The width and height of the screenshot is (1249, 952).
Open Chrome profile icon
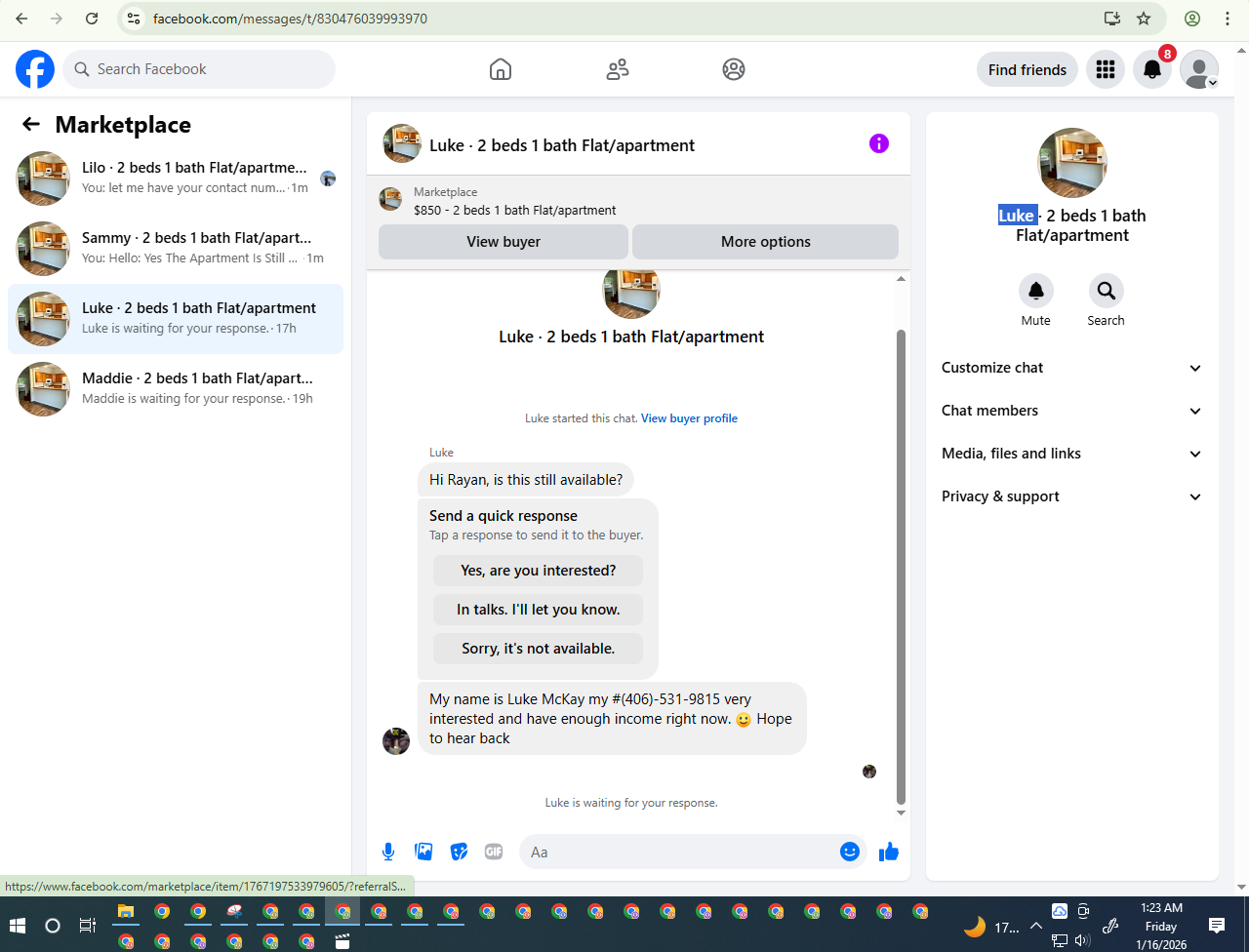(1192, 19)
